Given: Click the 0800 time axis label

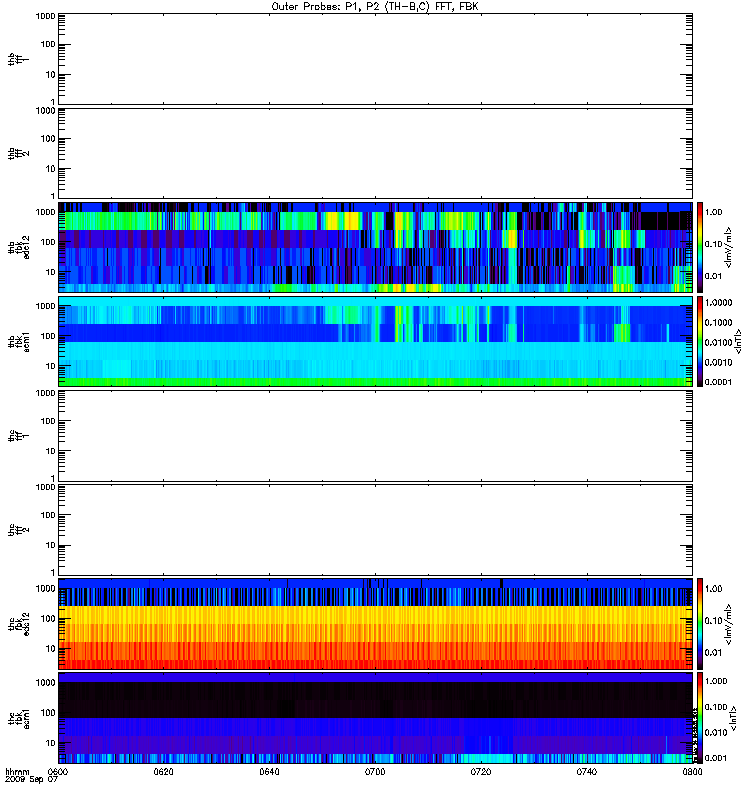Looking at the screenshot, I should point(692,772).
